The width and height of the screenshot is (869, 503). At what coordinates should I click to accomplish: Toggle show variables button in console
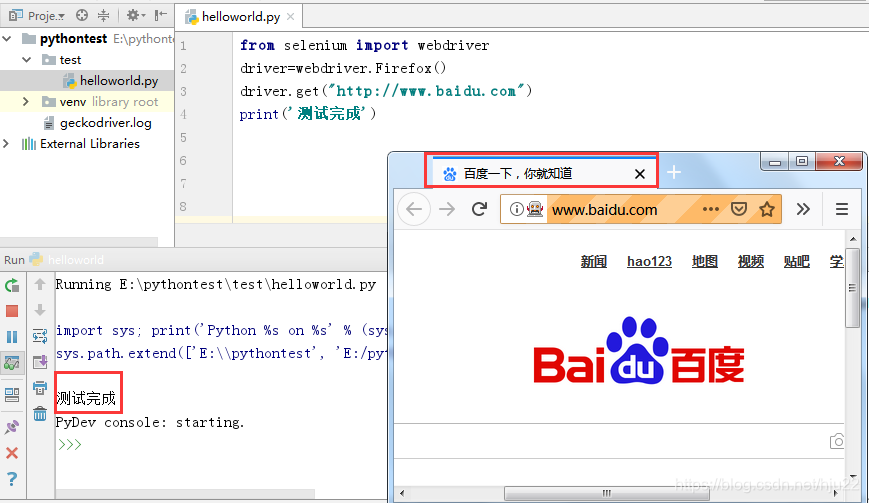(12, 363)
